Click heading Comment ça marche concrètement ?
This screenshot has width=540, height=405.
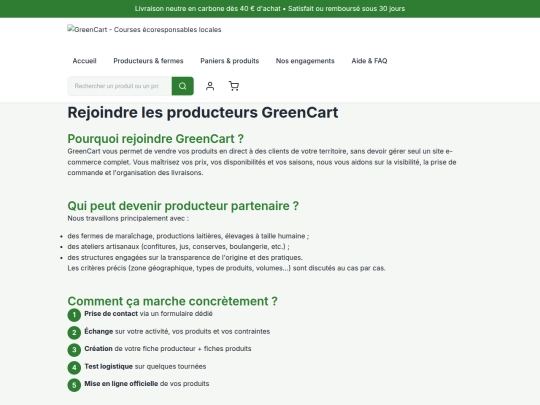click(173, 301)
